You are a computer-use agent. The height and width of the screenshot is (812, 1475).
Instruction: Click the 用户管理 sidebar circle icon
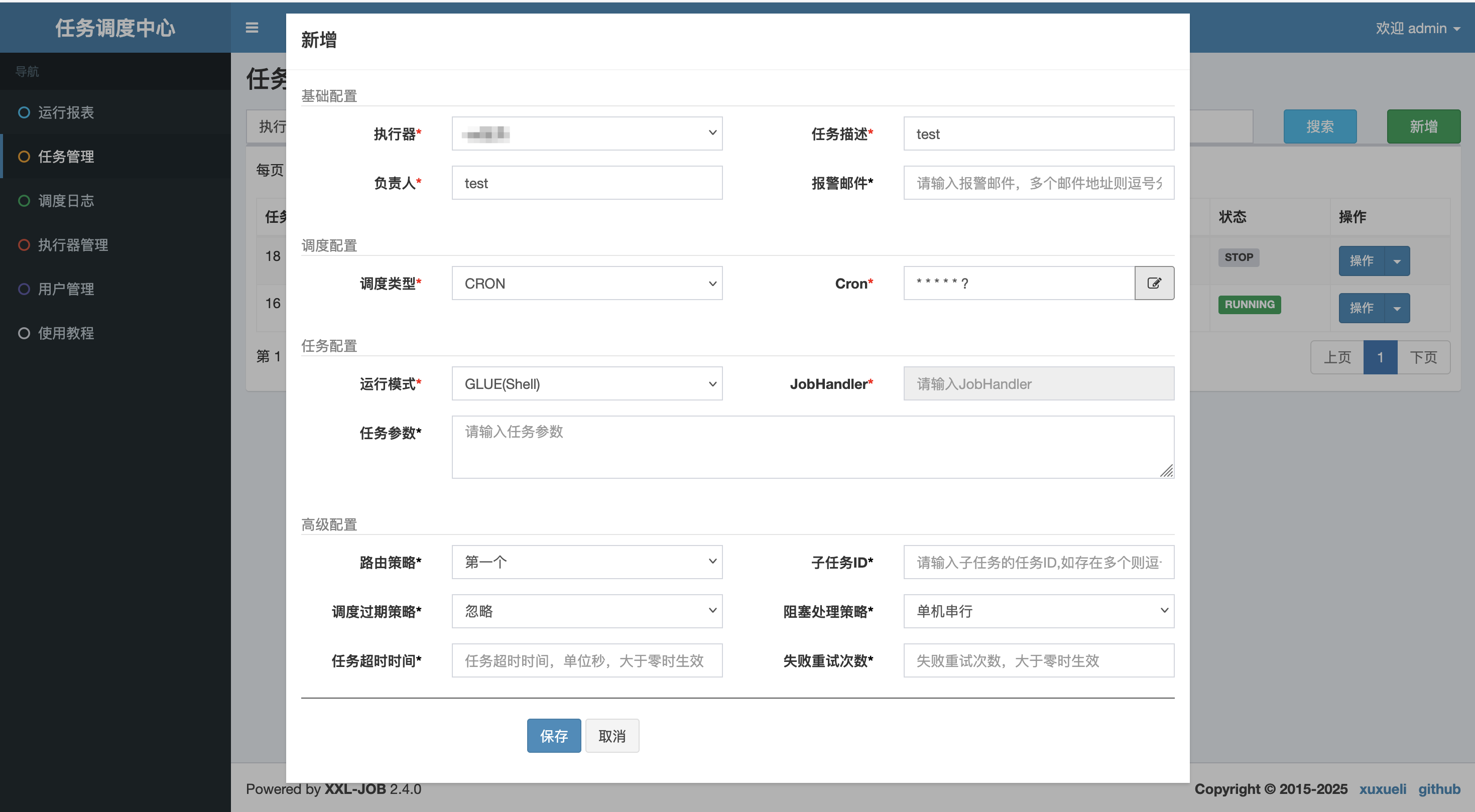[x=24, y=289]
